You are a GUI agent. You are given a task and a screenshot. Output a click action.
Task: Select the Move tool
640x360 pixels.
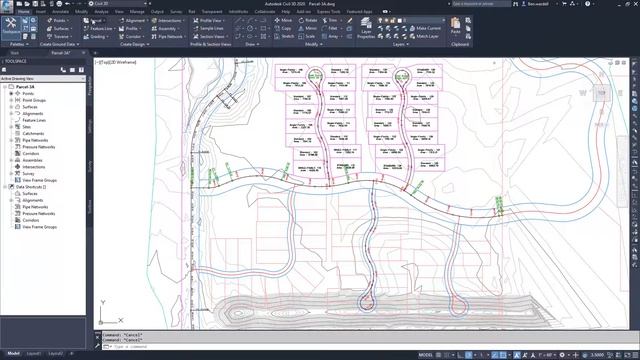[283, 20]
